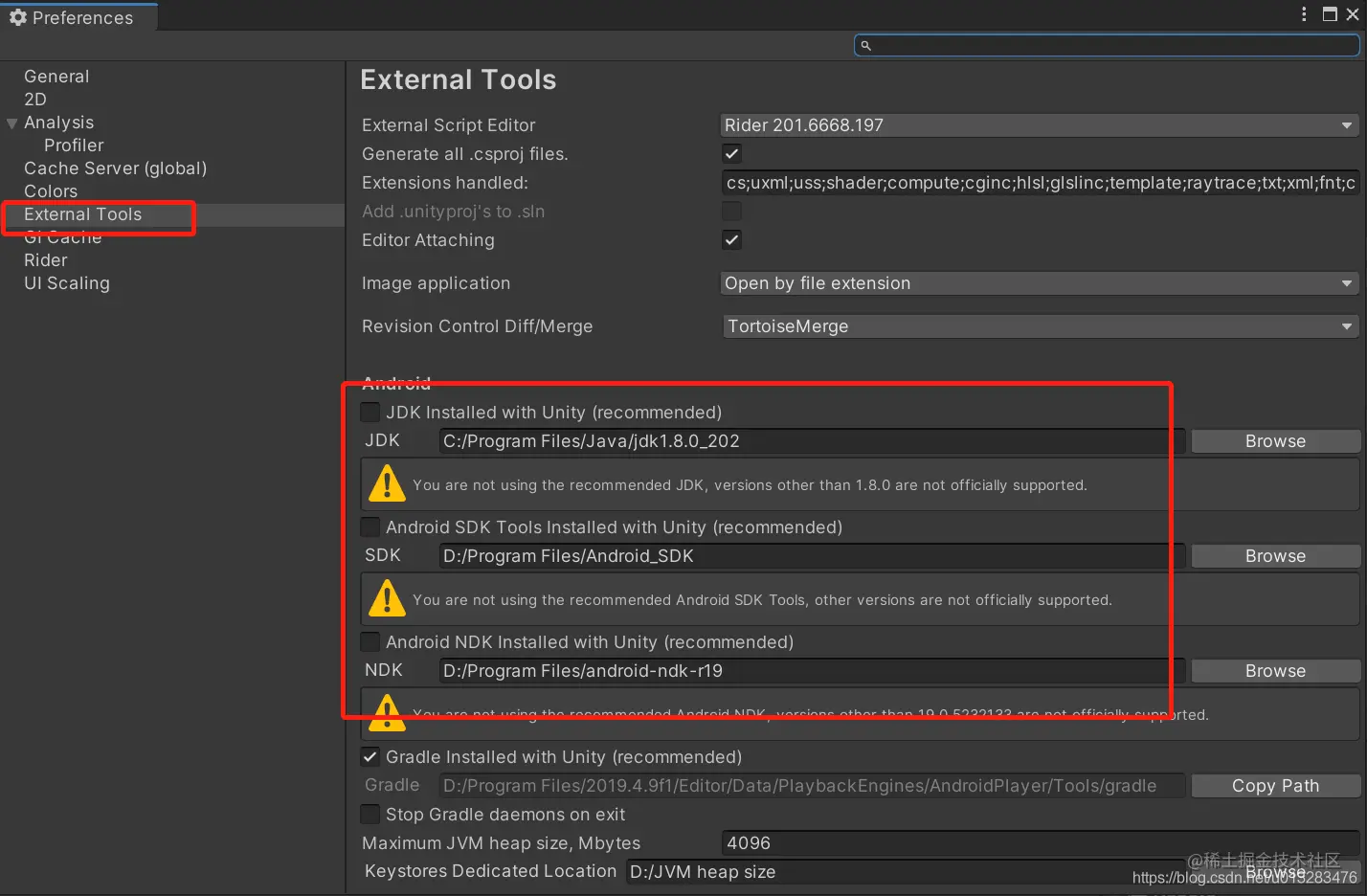Click the SDK Tools not recommended warning text

coord(762,600)
